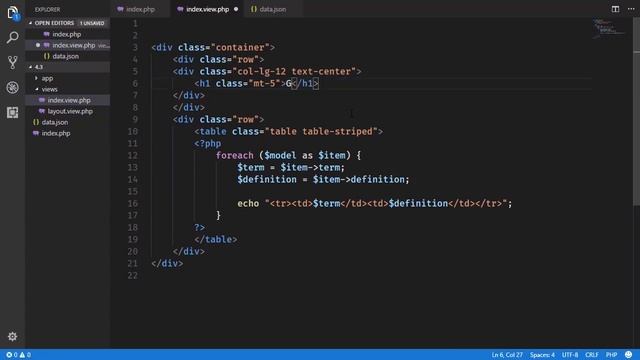Switch to the index.view.php tab
This screenshot has width=640, height=360.
click(207, 9)
